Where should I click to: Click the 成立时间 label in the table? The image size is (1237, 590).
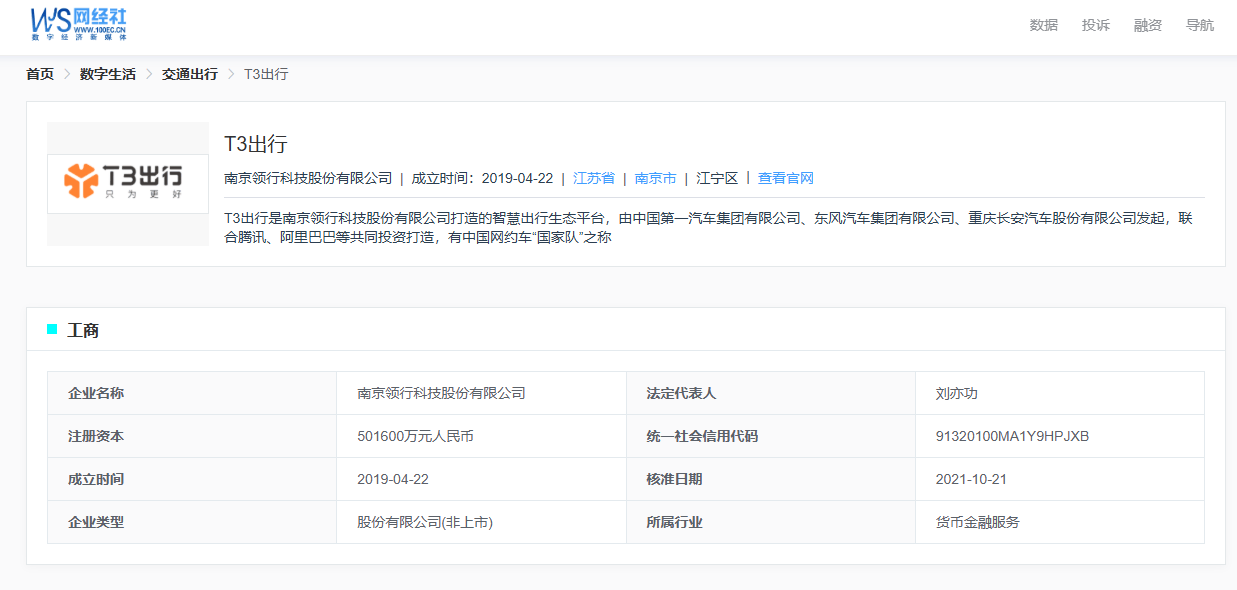pyautogui.click(x=96, y=479)
